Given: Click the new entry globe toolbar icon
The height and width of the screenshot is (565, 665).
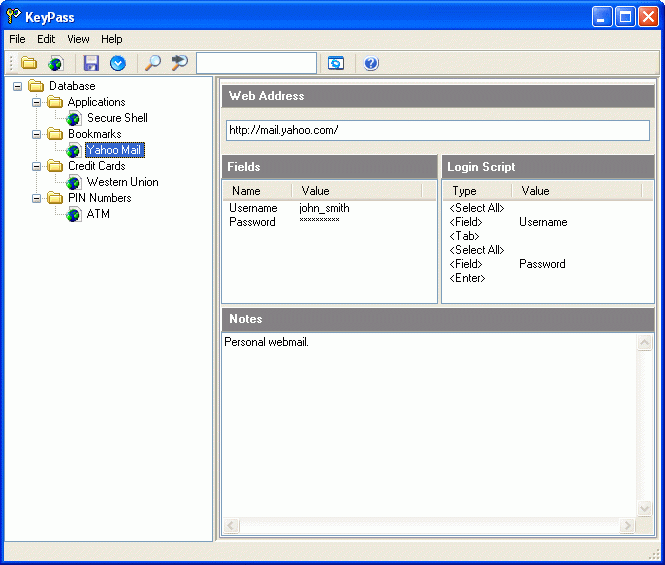Looking at the screenshot, I should click(56, 63).
